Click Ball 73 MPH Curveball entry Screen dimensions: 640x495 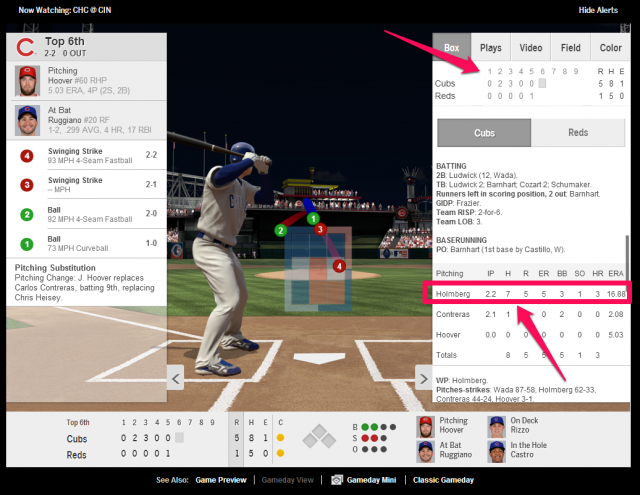click(87, 244)
